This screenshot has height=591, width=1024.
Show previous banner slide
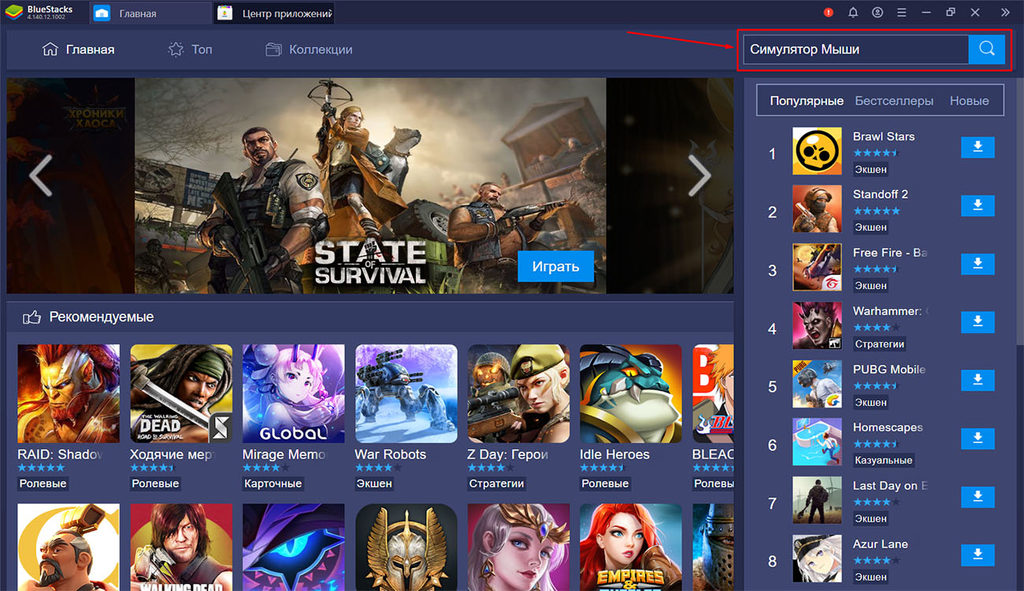point(40,175)
